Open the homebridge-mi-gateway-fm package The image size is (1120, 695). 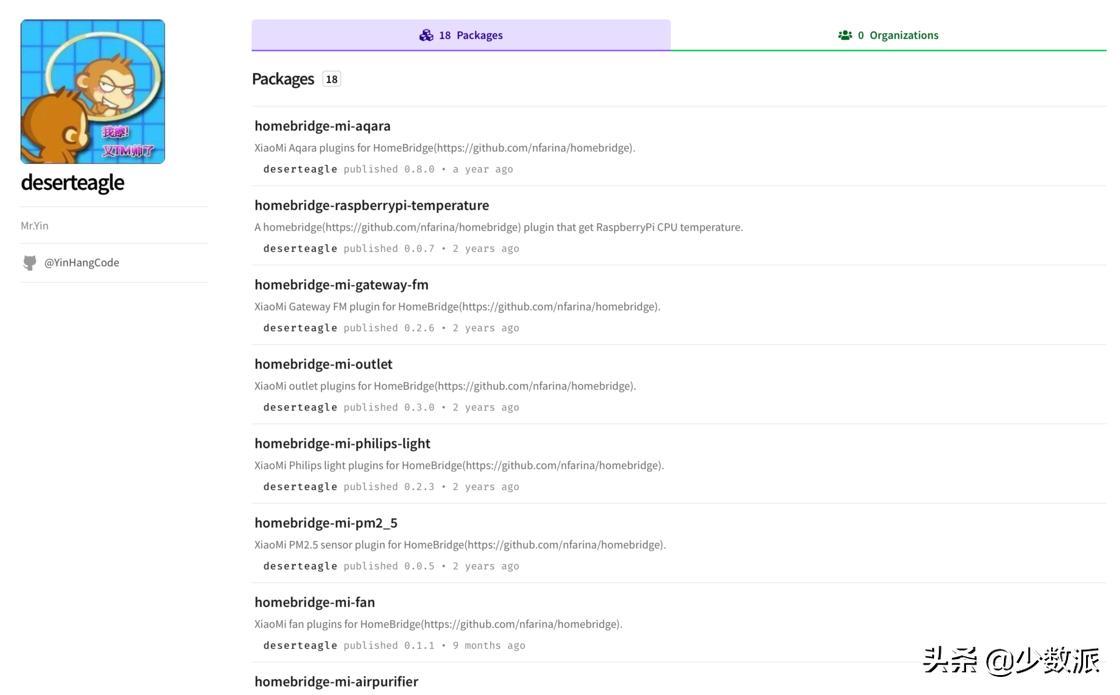tap(341, 285)
